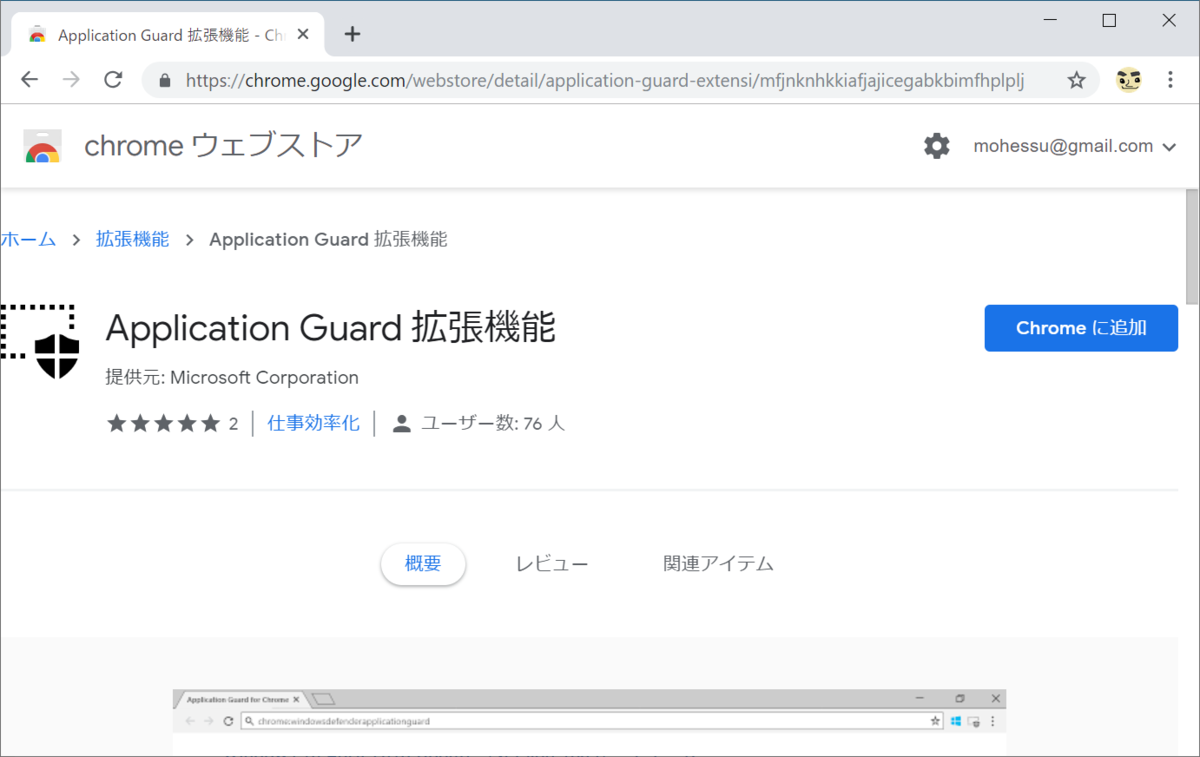Go to ホーム breadcrumb link
Screen dimensions: 1200x757
click(28, 239)
